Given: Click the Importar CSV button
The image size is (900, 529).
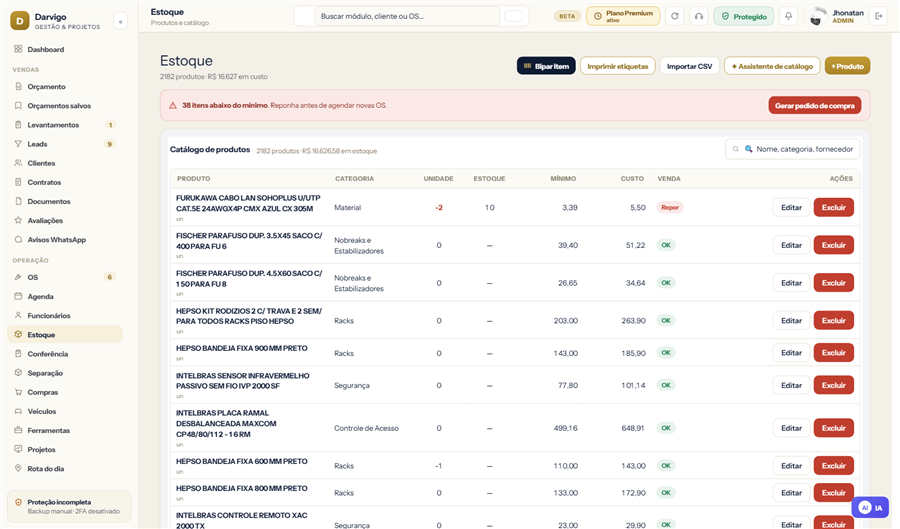Looking at the screenshot, I should tap(689, 66).
